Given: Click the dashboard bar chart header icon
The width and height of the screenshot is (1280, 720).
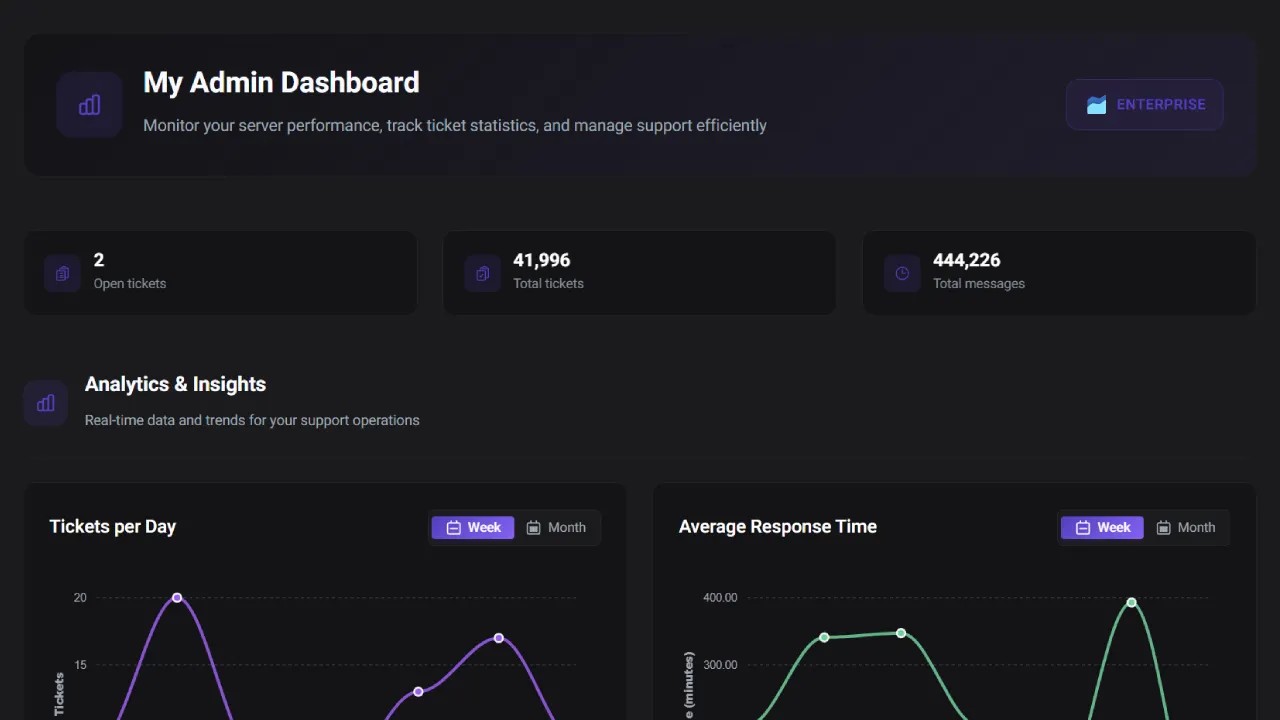Looking at the screenshot, I should pyautogui.click(x=90, y=105).
